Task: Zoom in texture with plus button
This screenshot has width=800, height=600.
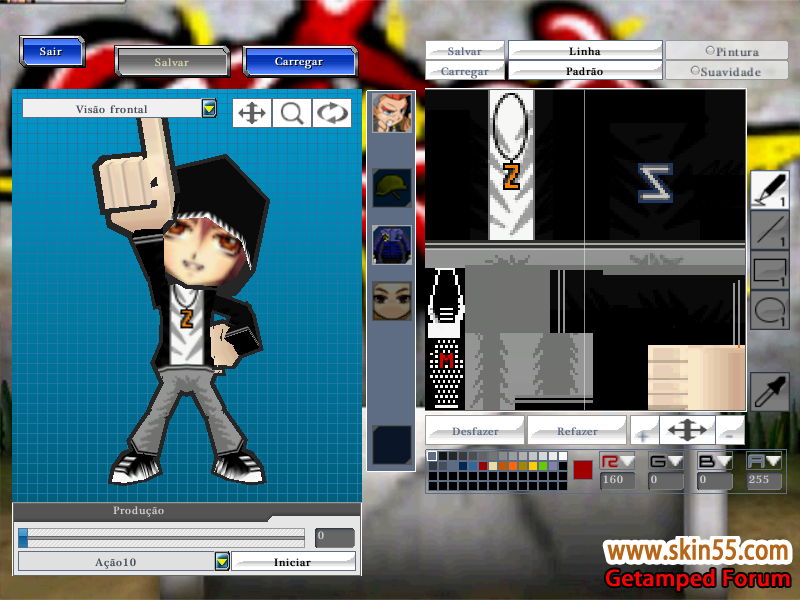Action: [644, 431]
